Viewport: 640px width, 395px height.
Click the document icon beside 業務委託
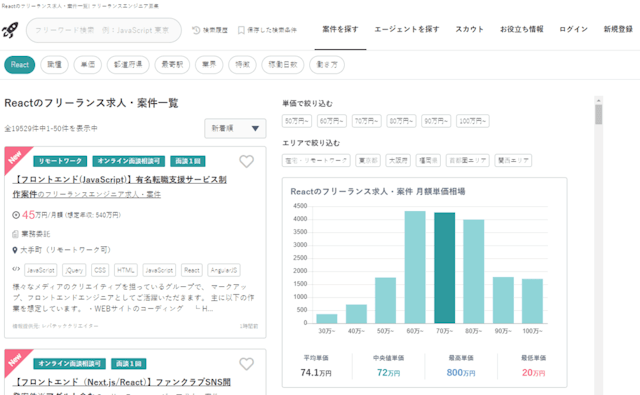(x=15, y=234)
